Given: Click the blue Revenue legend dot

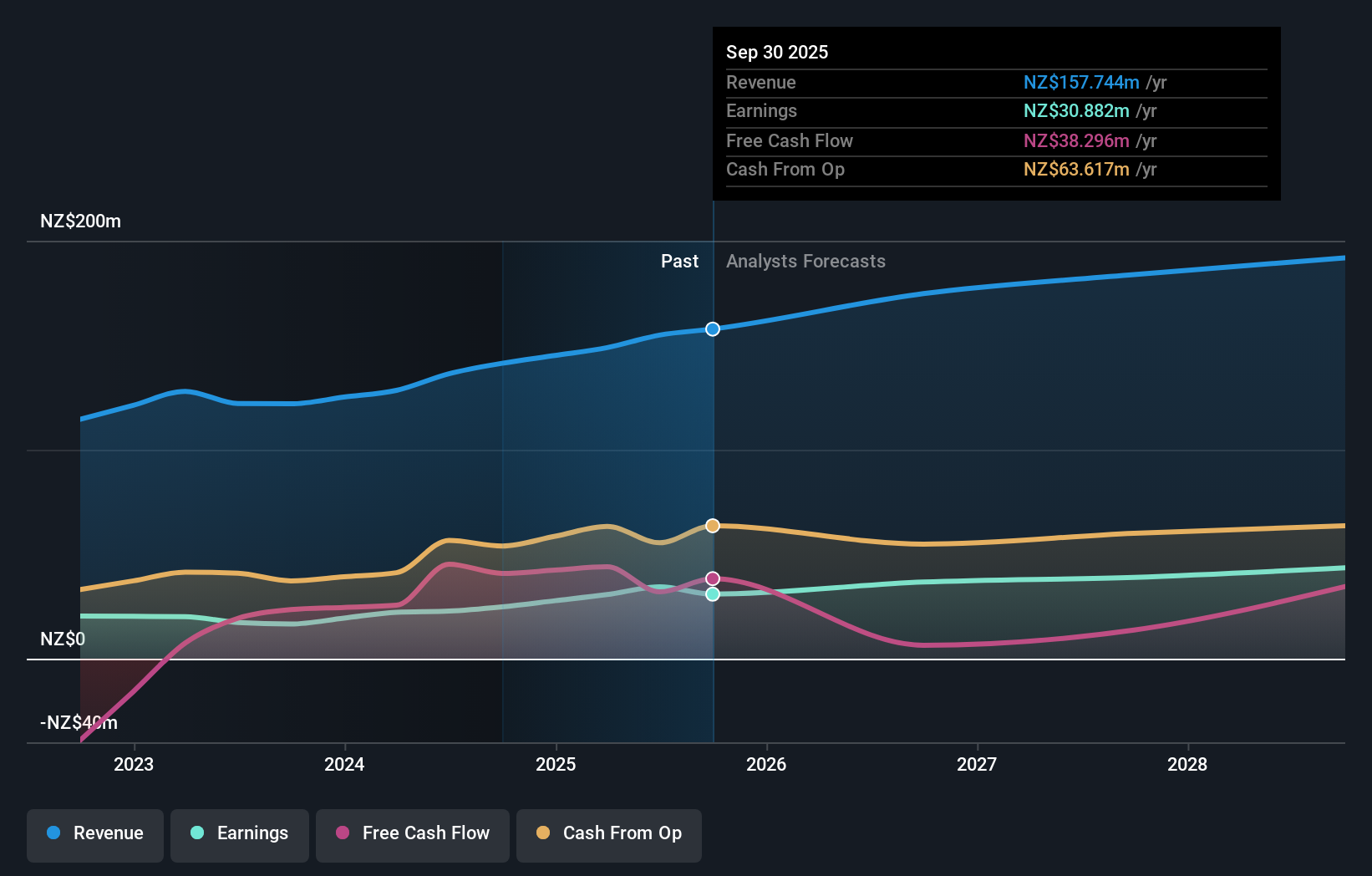Looking at the screenshot, I should tap(55, 833).
